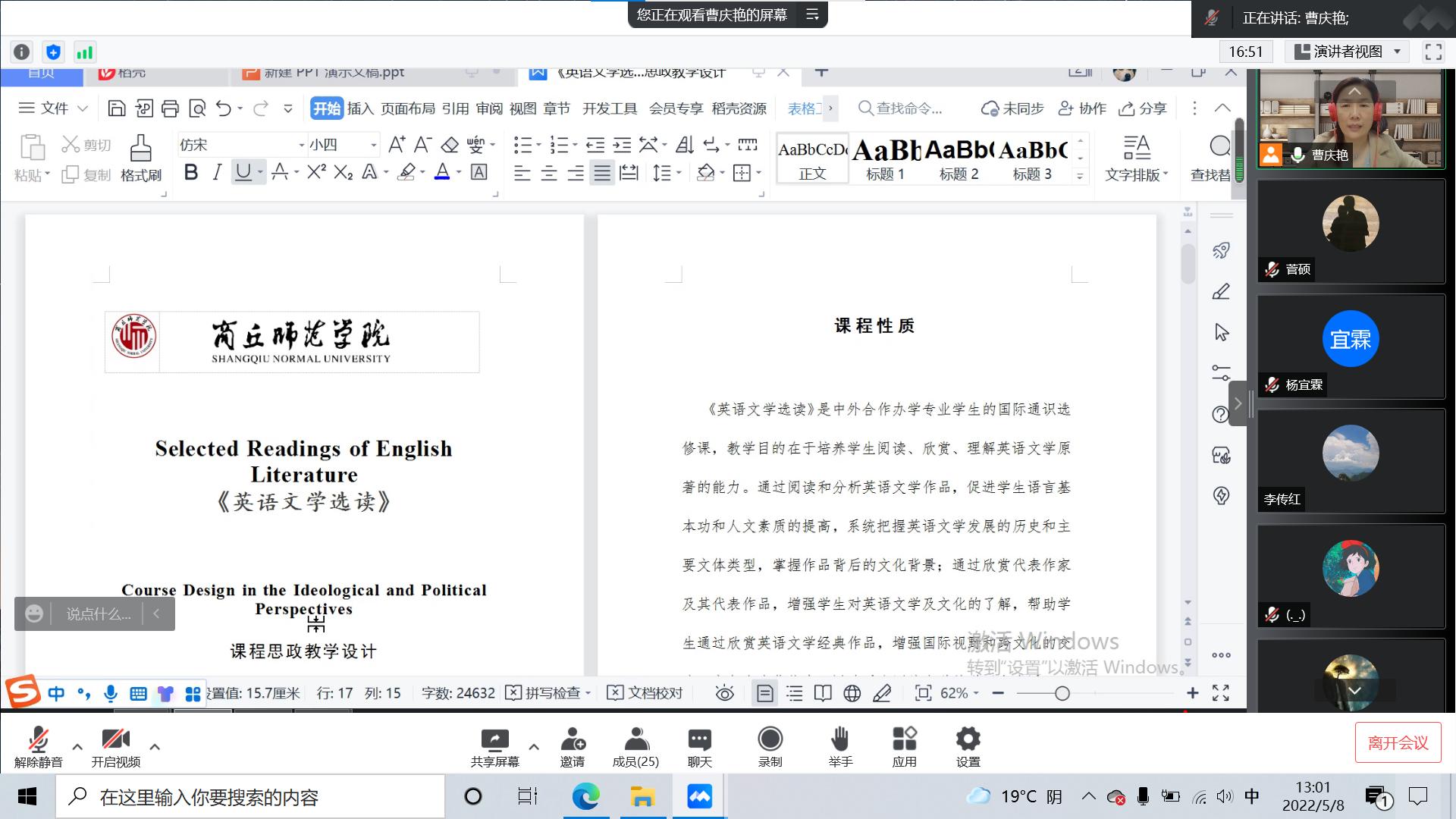Open the presenter view dropdown
Image resolution: width=1456 pixels, height=819 pixels.
click(x=1346, y=52)
